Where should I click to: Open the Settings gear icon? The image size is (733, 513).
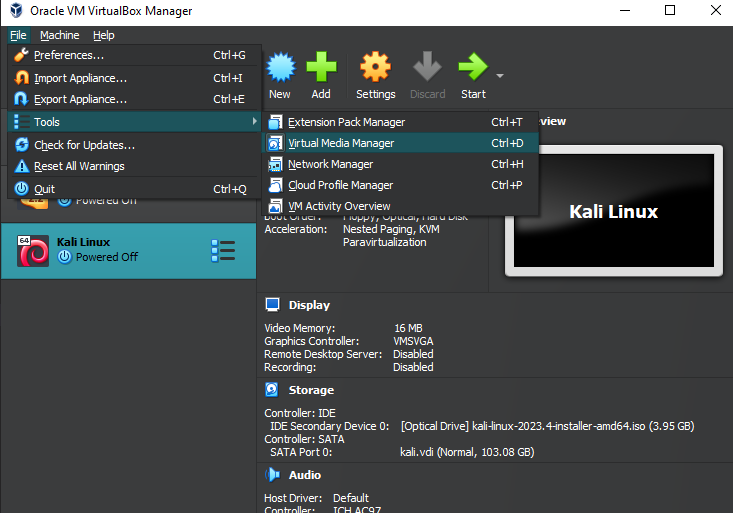point(375,68)
